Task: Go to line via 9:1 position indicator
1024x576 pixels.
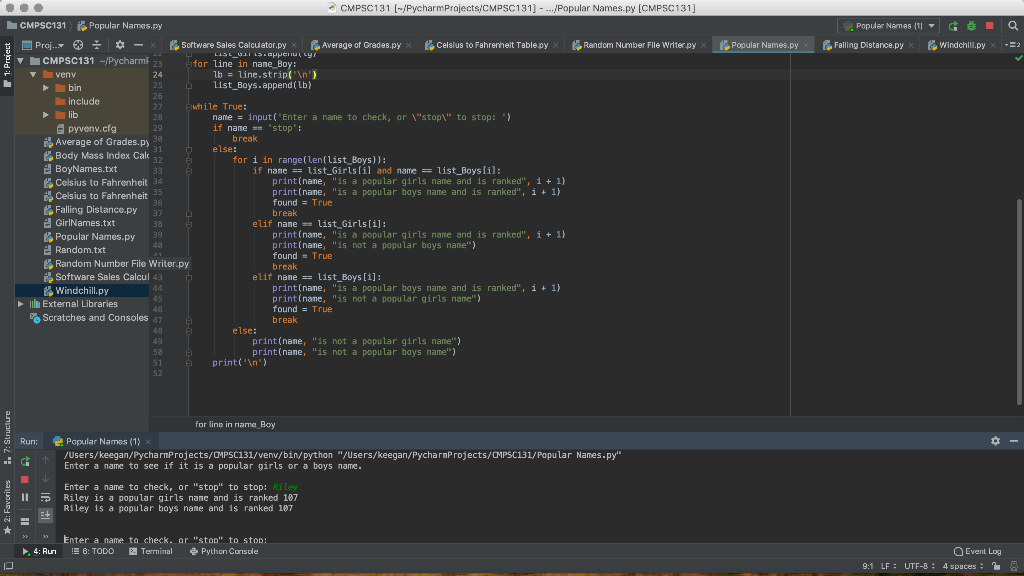Action: click(x=867, y=566)
